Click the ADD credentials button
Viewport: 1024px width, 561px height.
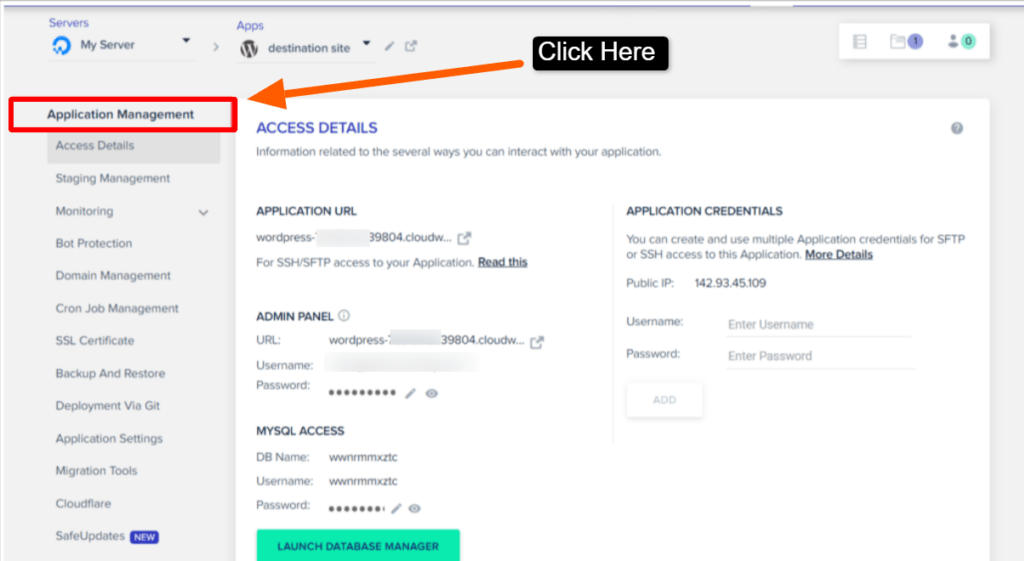[x=665, y=400]
